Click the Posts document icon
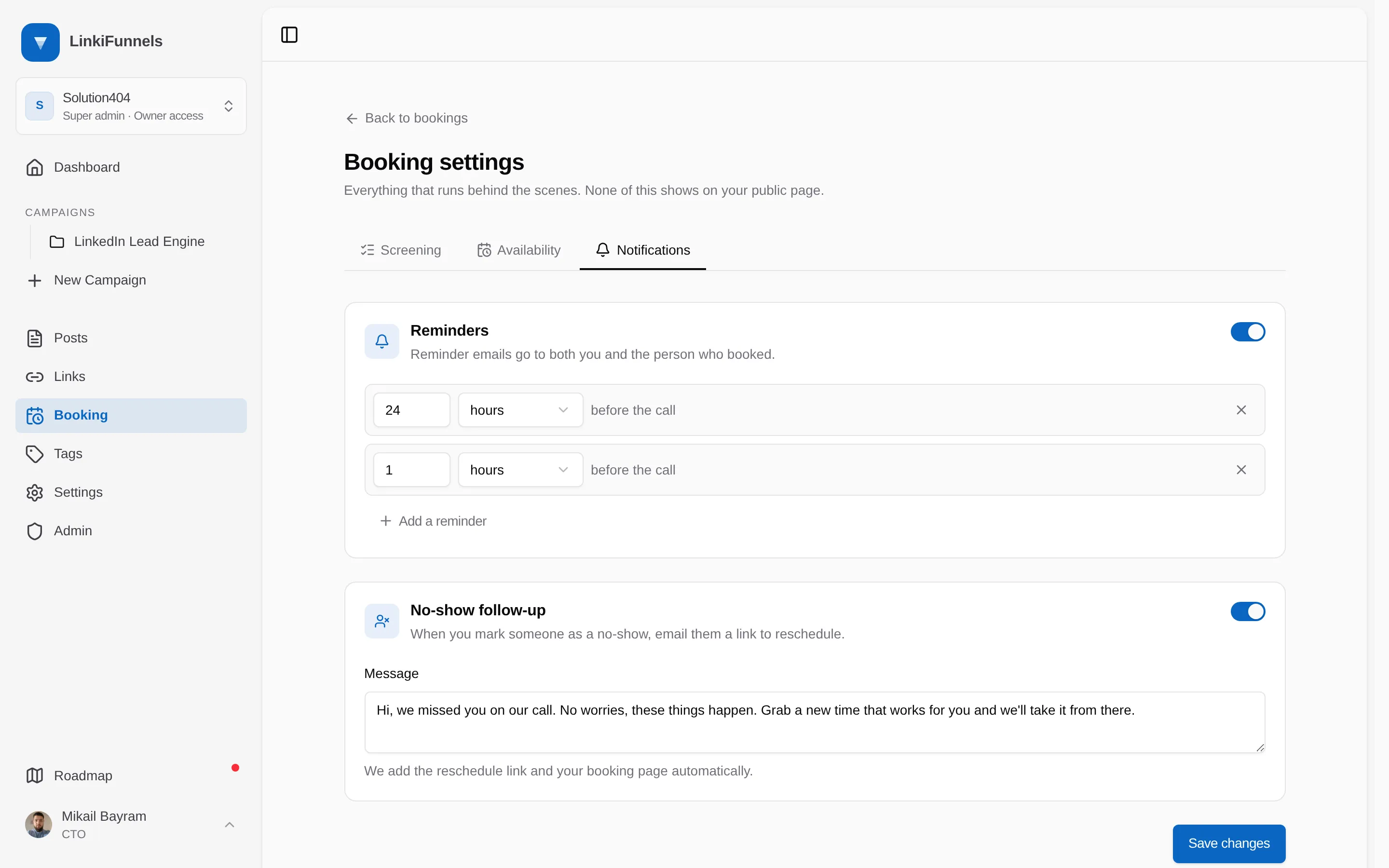 point(34,338)
